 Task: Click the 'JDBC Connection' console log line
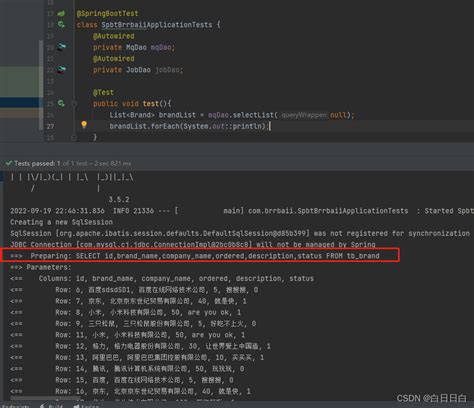click(193, 244)
